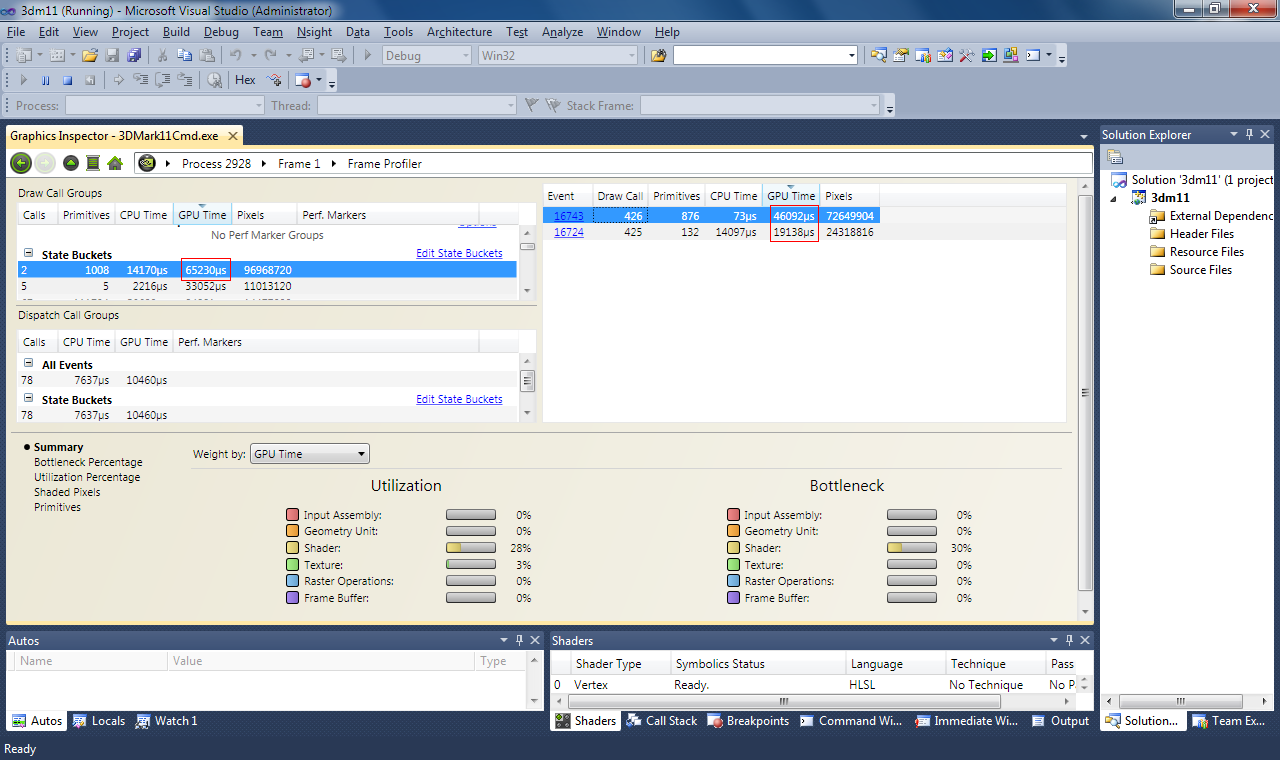Image resolution: width=1280 pixels, height=760 pixels.
Task: Click the home icon in Graphics Inspector
Action: click(115, 163)
